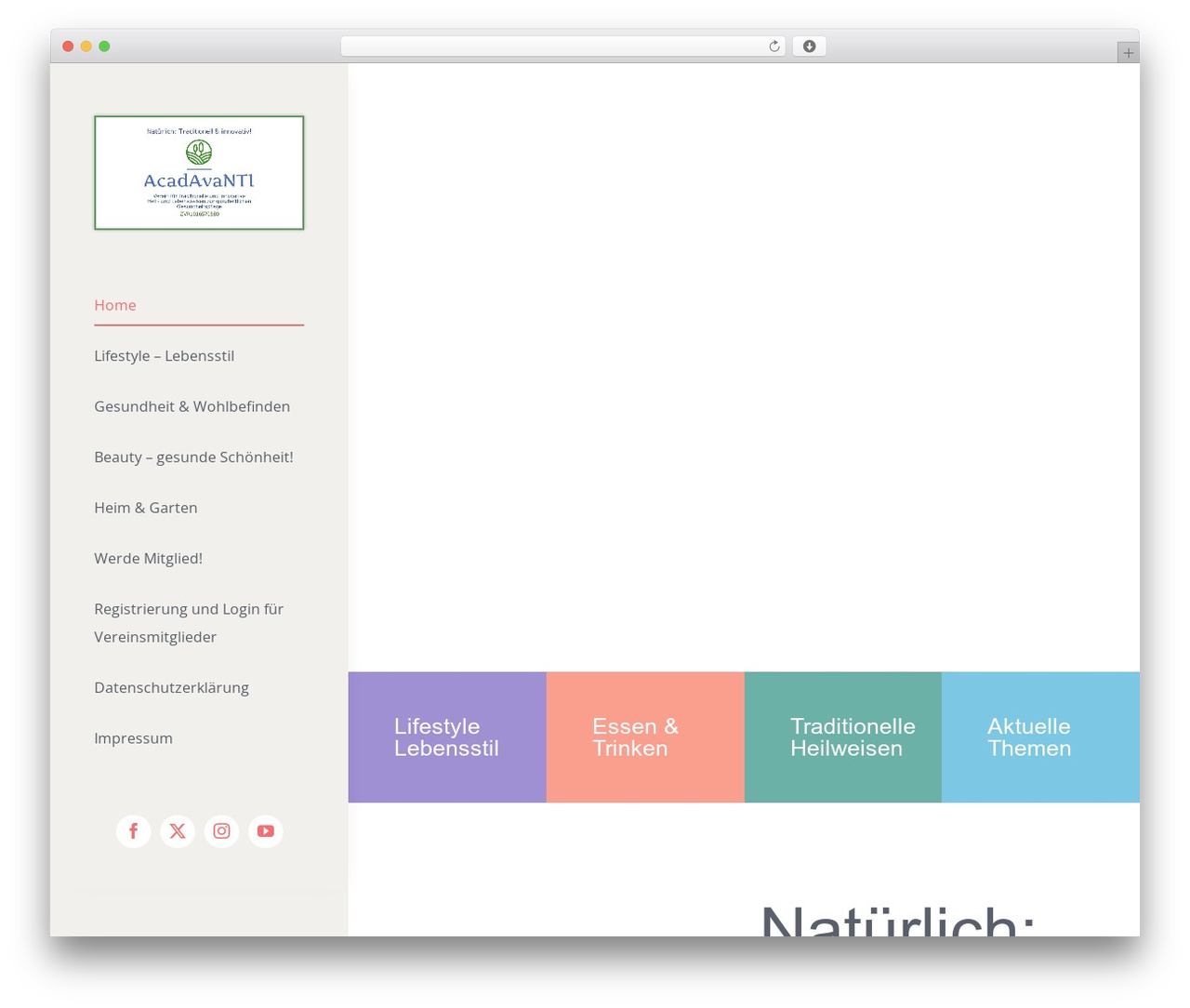The height and width of the screenshot is (1008, 1190).
Task: Click the Impressum link
Action: pyautogui.click(x=133, y=738)
